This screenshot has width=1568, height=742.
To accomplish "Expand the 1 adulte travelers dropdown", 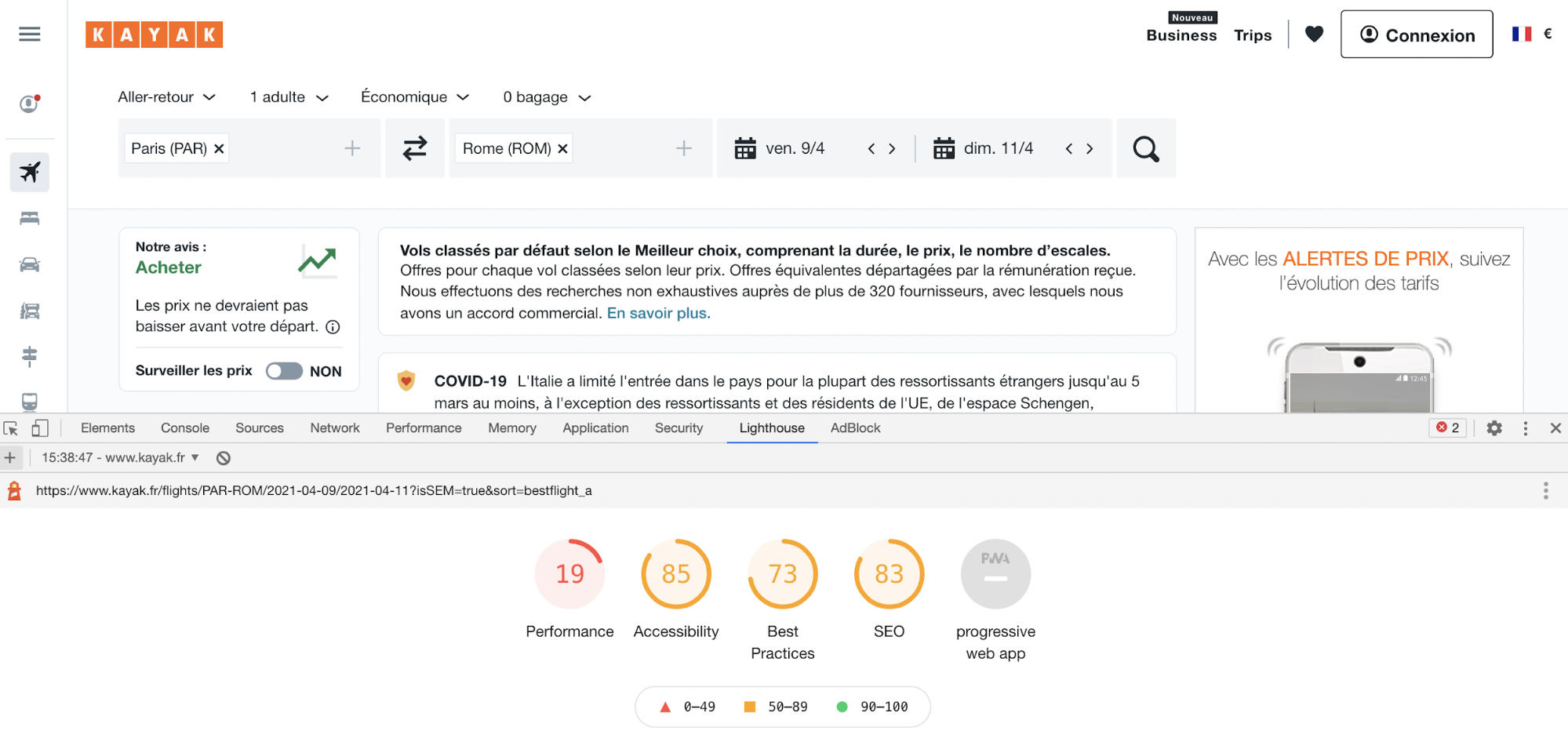I will point(289,97).
